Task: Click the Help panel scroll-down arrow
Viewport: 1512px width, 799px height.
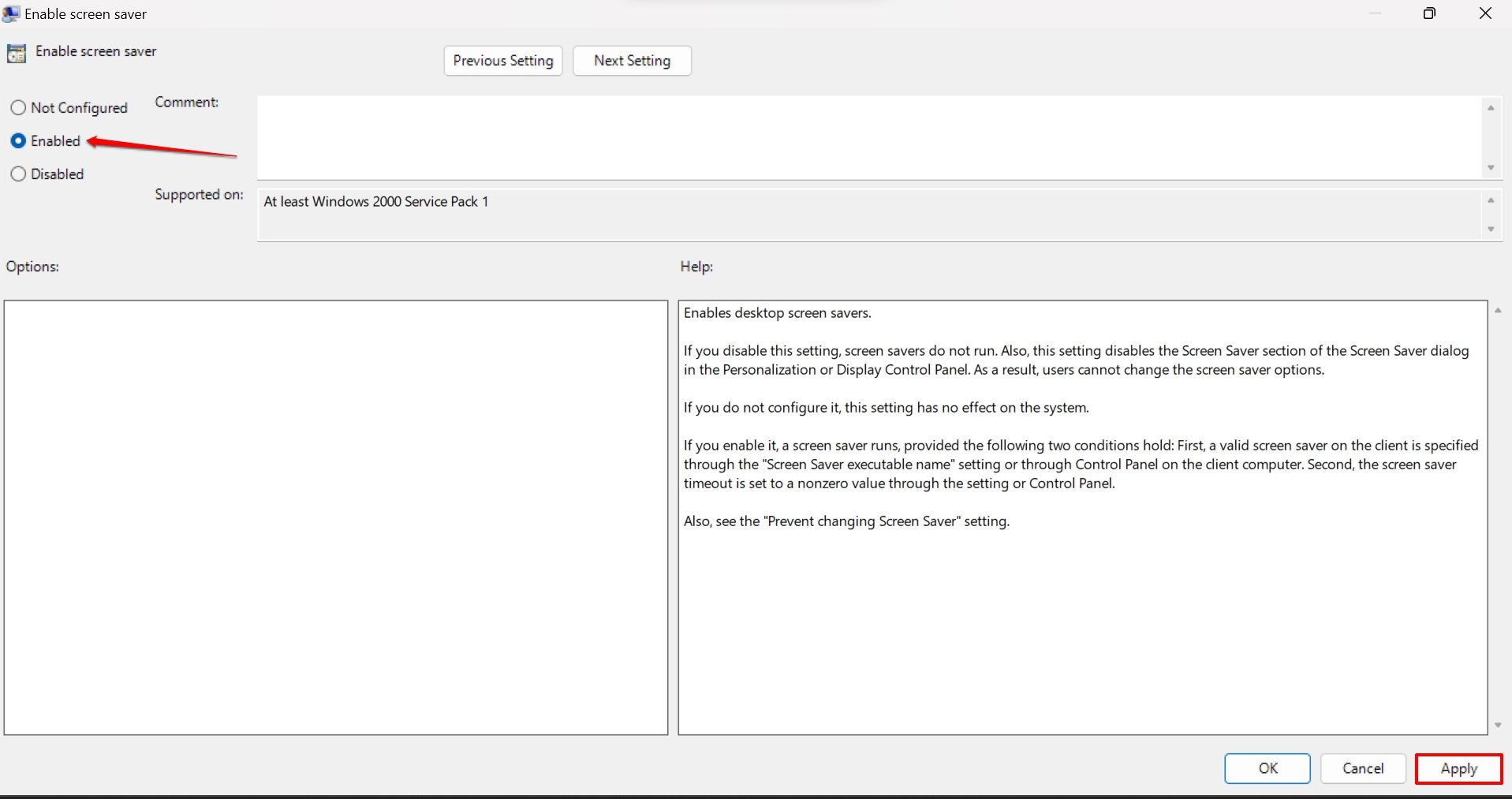Action: point(1498,726)
